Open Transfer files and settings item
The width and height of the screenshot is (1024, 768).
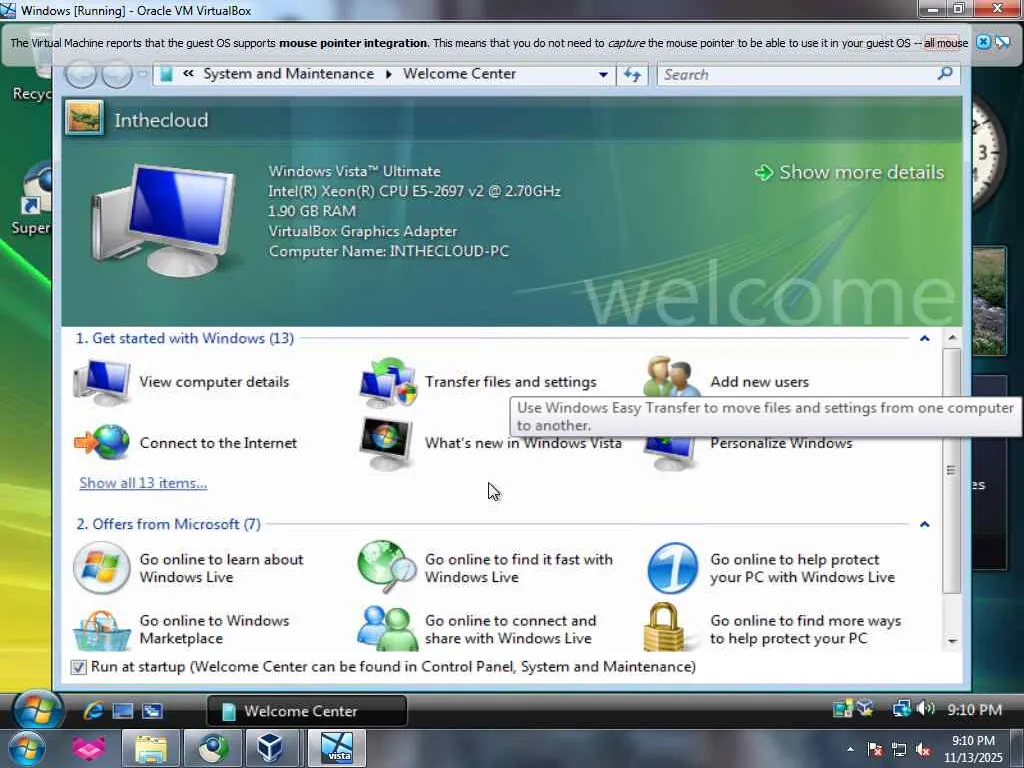click(x=478, y=382)
